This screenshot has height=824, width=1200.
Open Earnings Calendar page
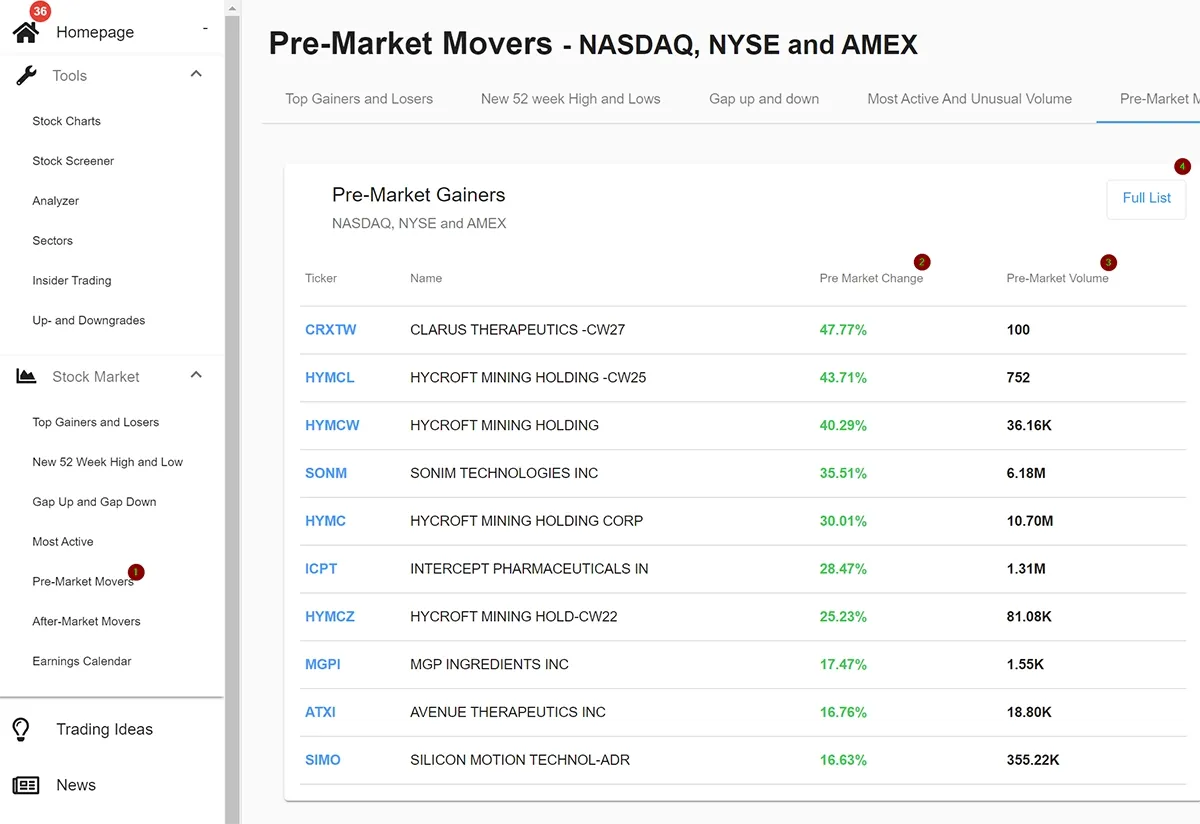(x=81, y=662)
